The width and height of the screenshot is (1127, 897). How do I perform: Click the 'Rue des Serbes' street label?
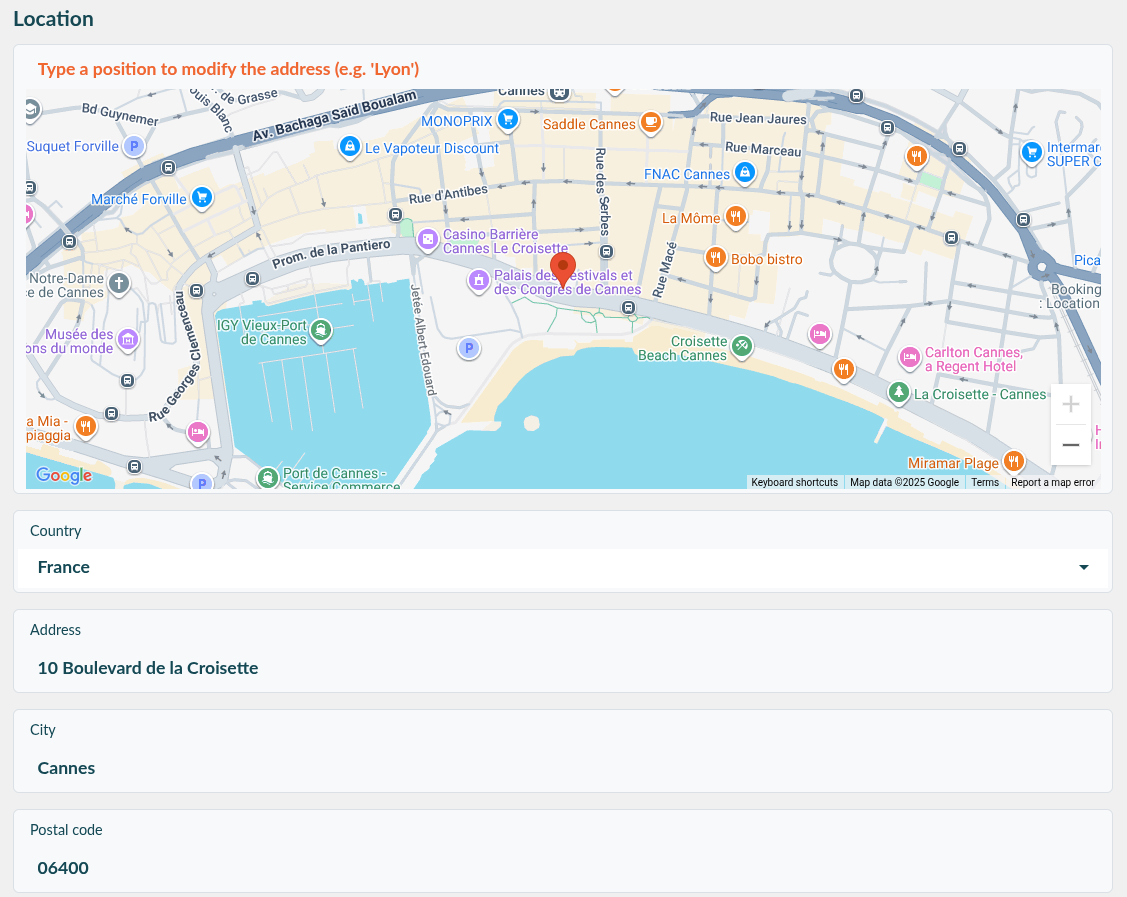click(602, 192)
